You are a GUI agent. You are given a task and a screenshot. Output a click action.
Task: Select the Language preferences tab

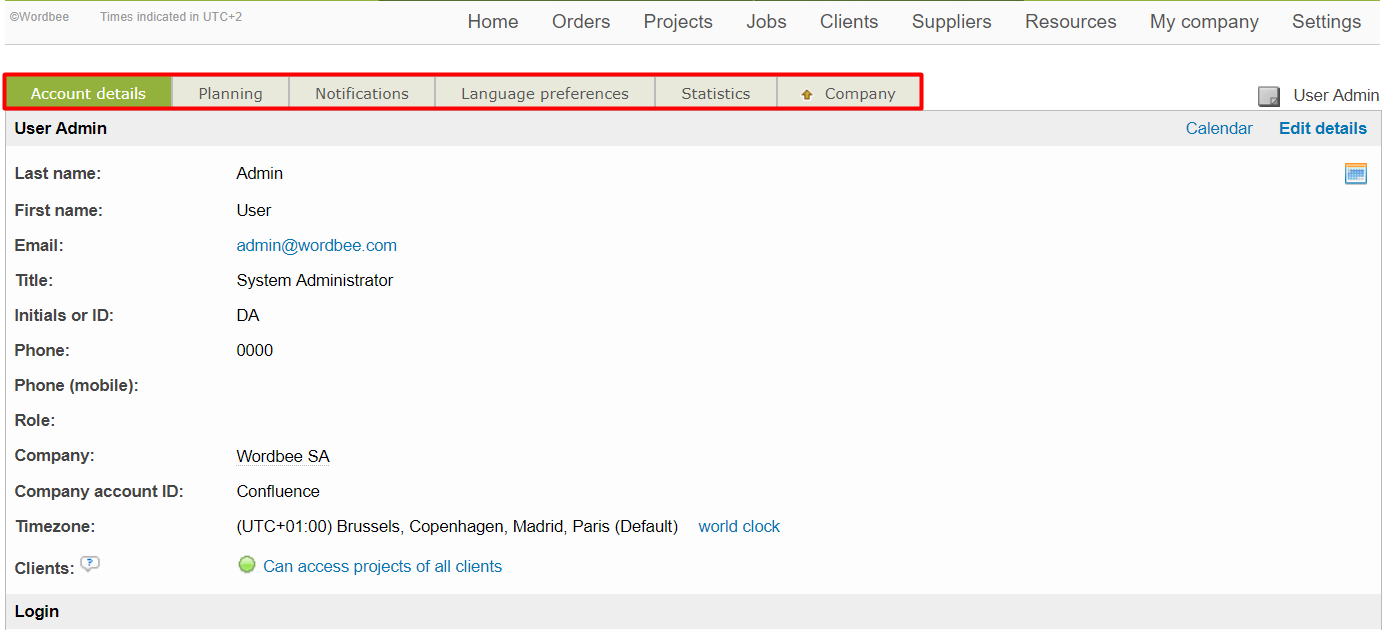coord(544,93)
